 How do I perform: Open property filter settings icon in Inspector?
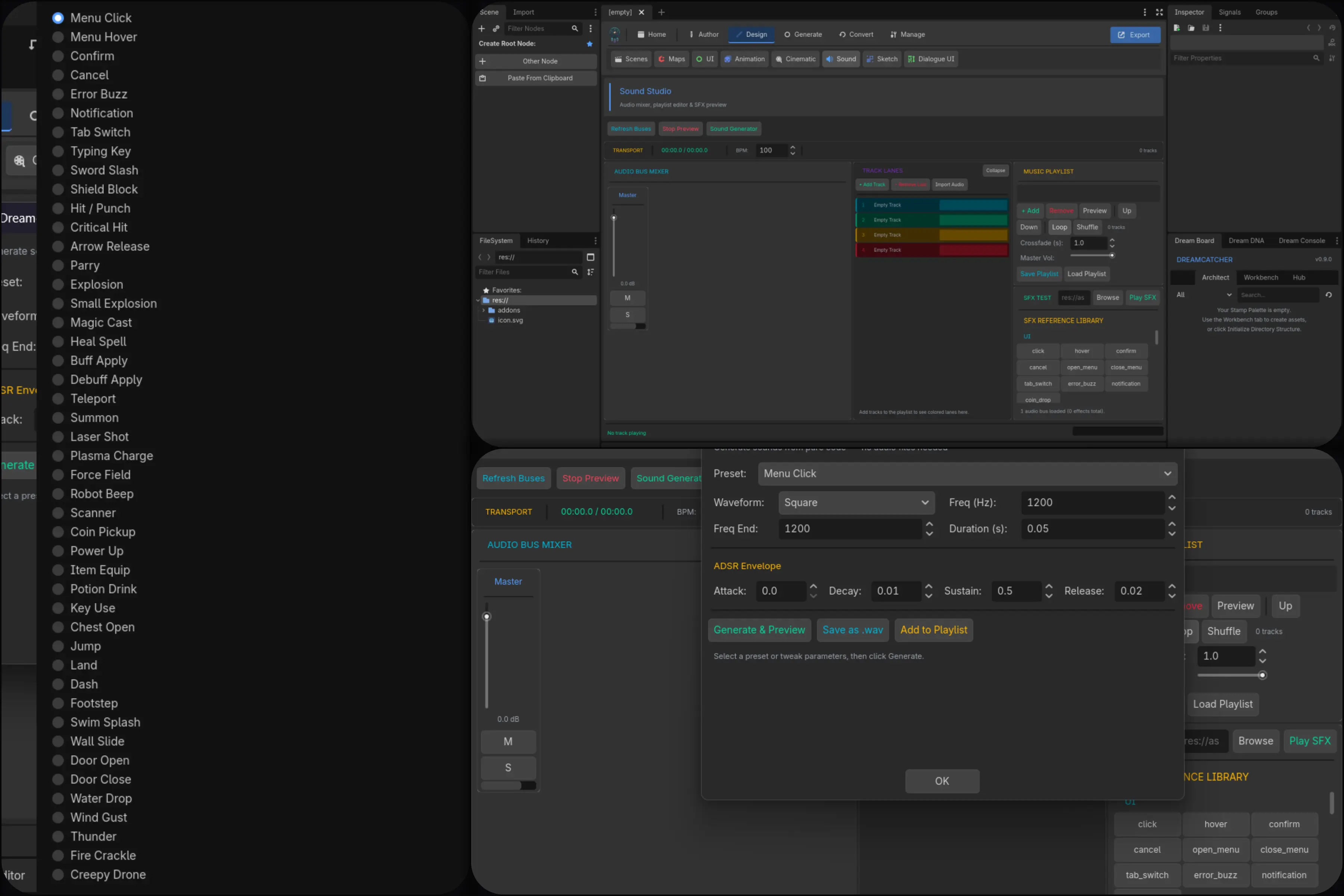(1332, 58)
